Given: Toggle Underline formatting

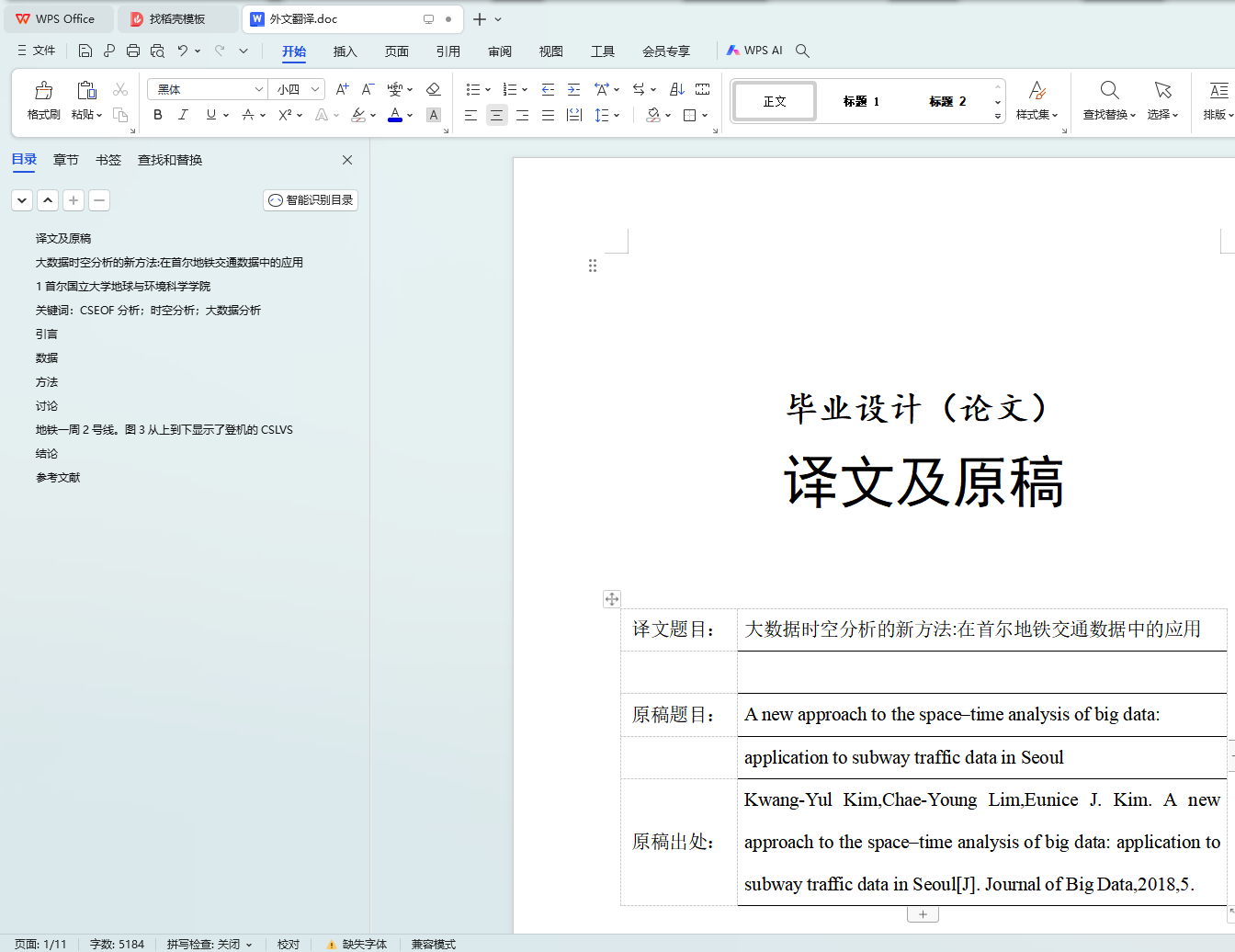Looking at the screenshot, I should tap(211, 115).
